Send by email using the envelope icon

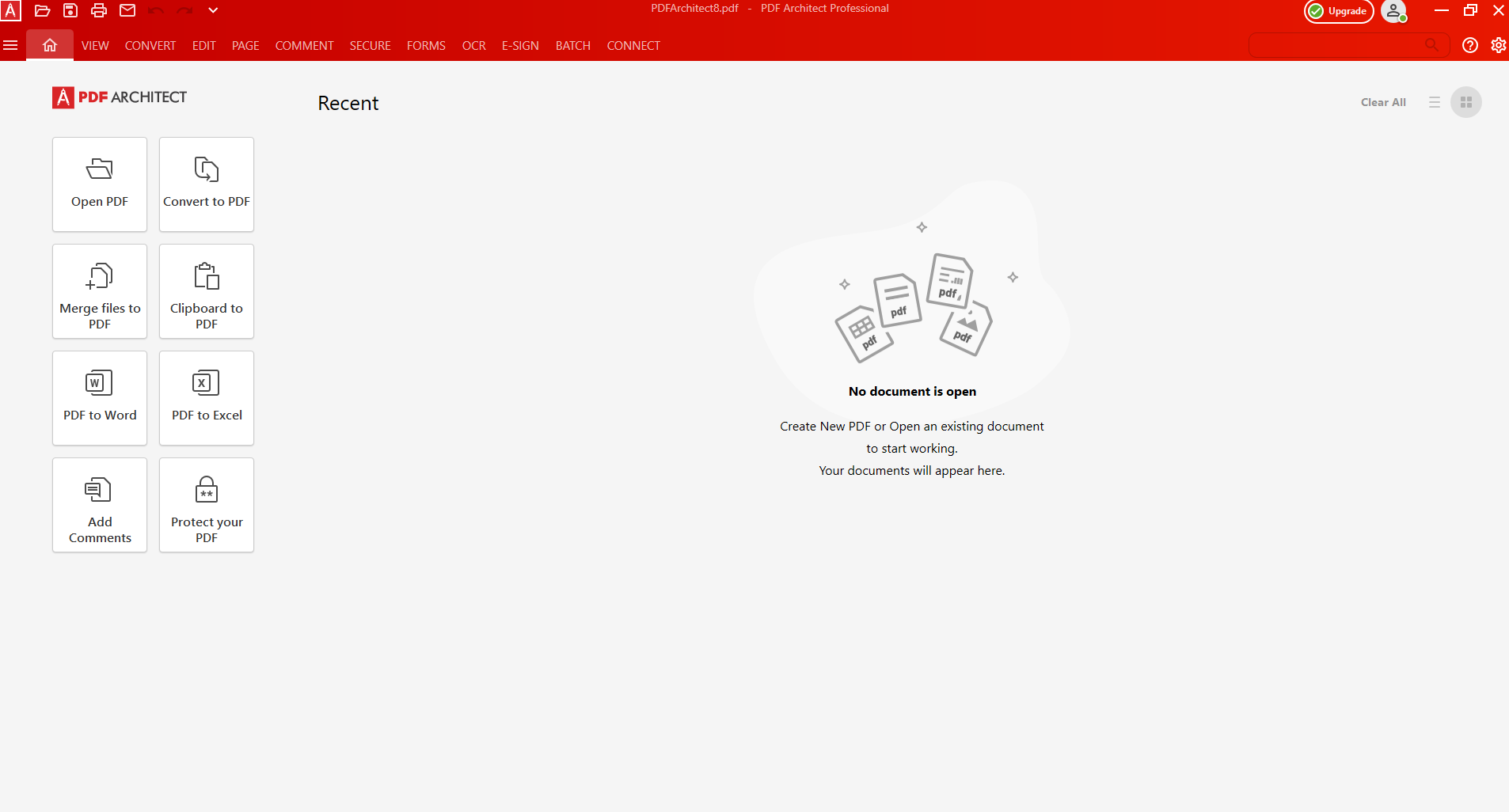127,10
